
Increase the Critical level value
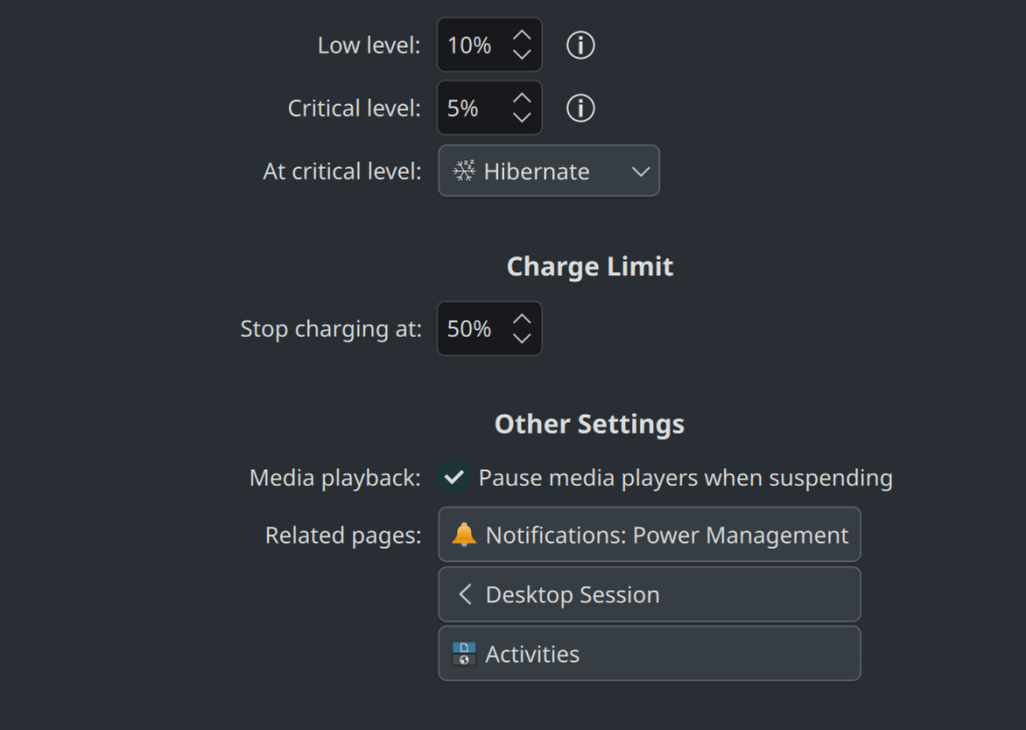522,98
